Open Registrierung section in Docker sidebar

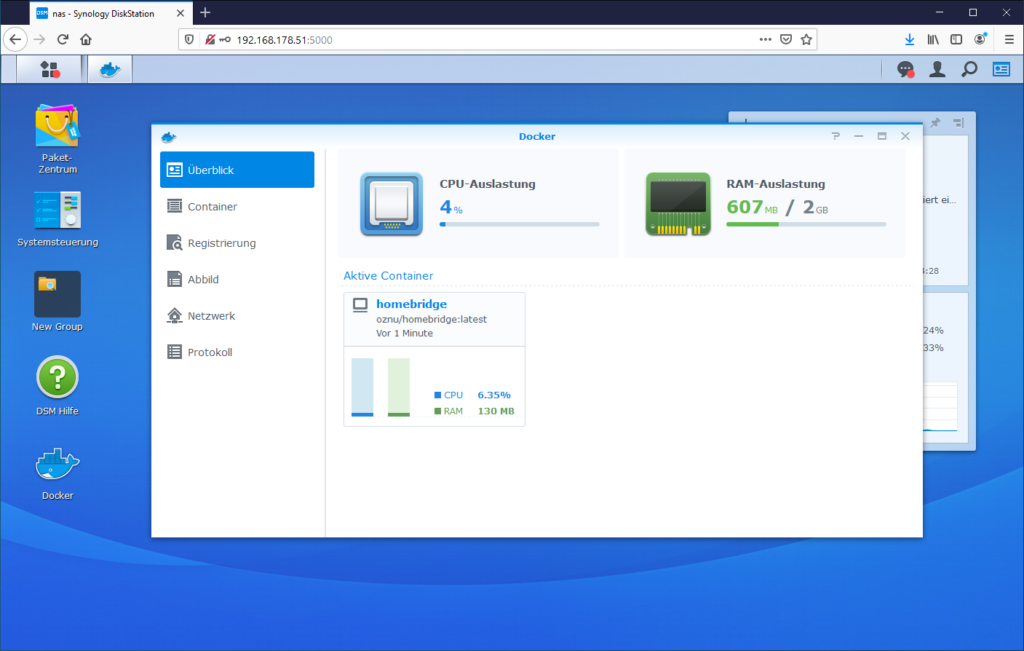pos(237,243)
